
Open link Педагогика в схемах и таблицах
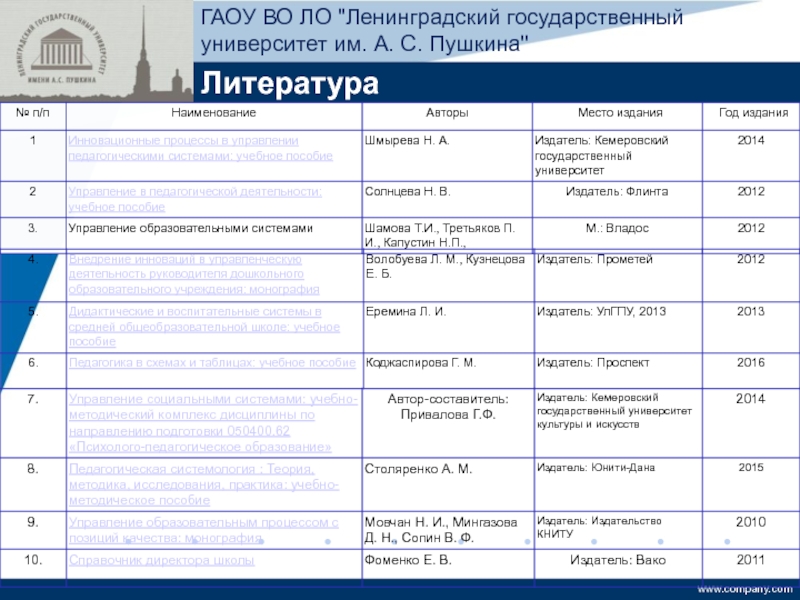(212, 363)
